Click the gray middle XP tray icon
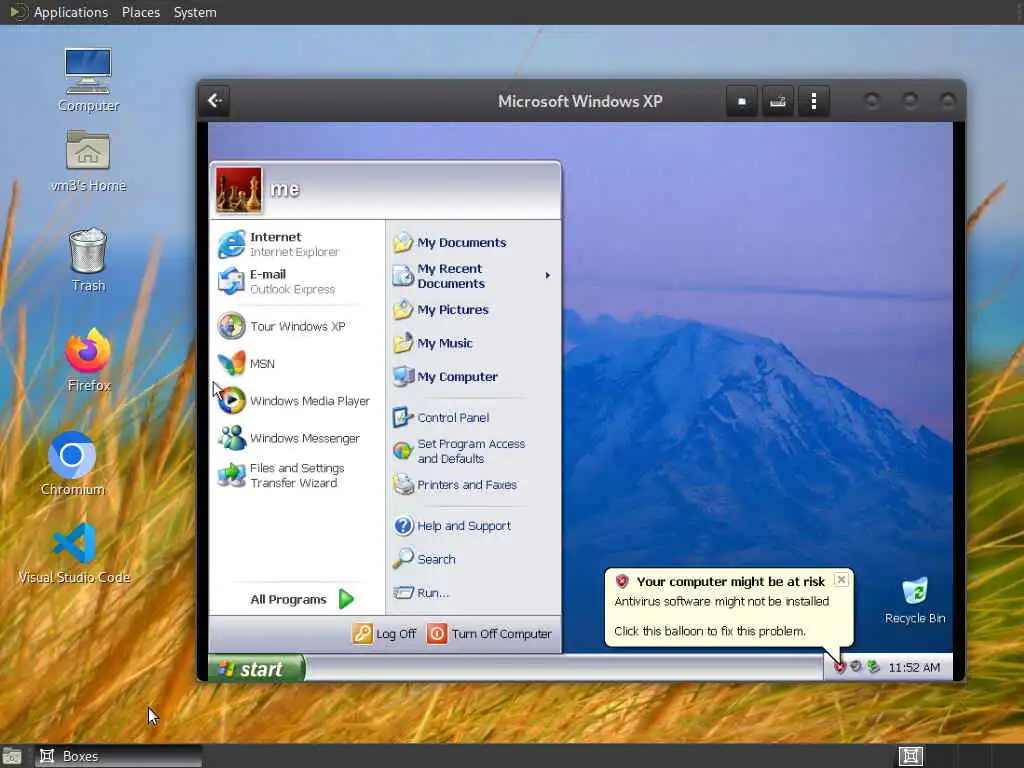This screenshot has width=1024, height=768. tap(856, 667)
